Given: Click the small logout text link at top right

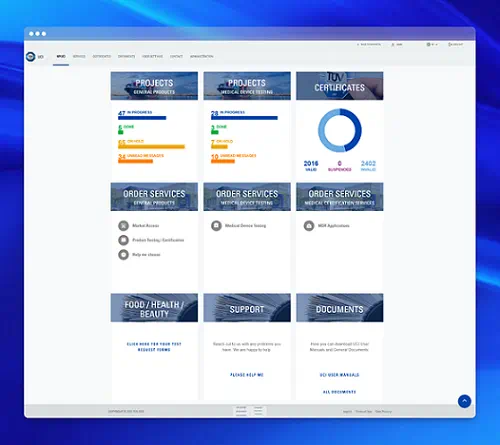Looking at the screenshot, I should click(457, 44).
